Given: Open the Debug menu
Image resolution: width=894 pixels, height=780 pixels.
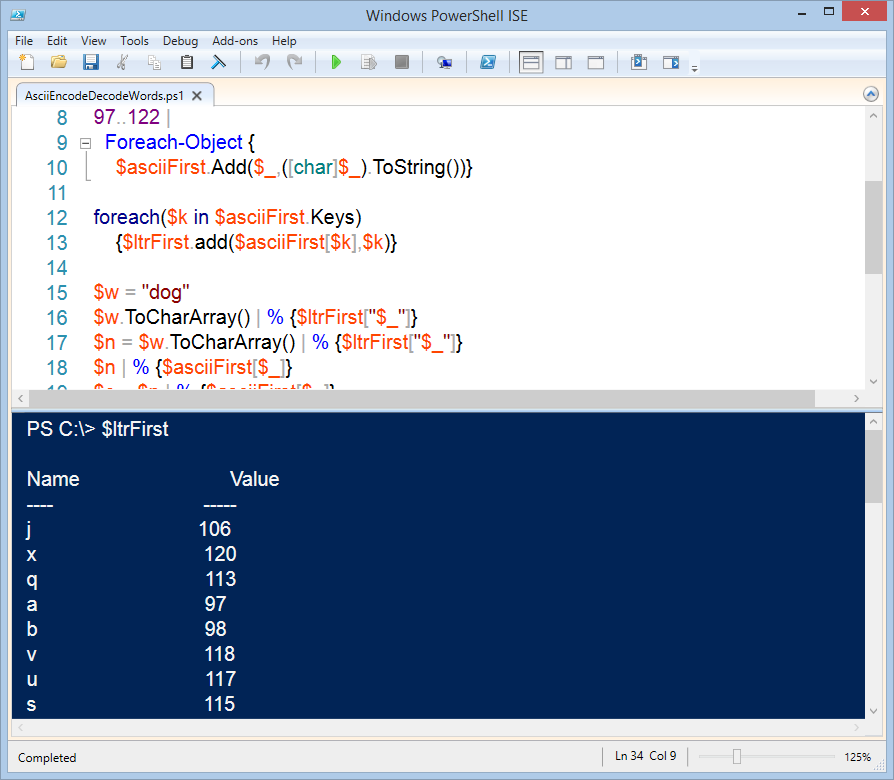Looking at the screenshot, I should (180, 41).
